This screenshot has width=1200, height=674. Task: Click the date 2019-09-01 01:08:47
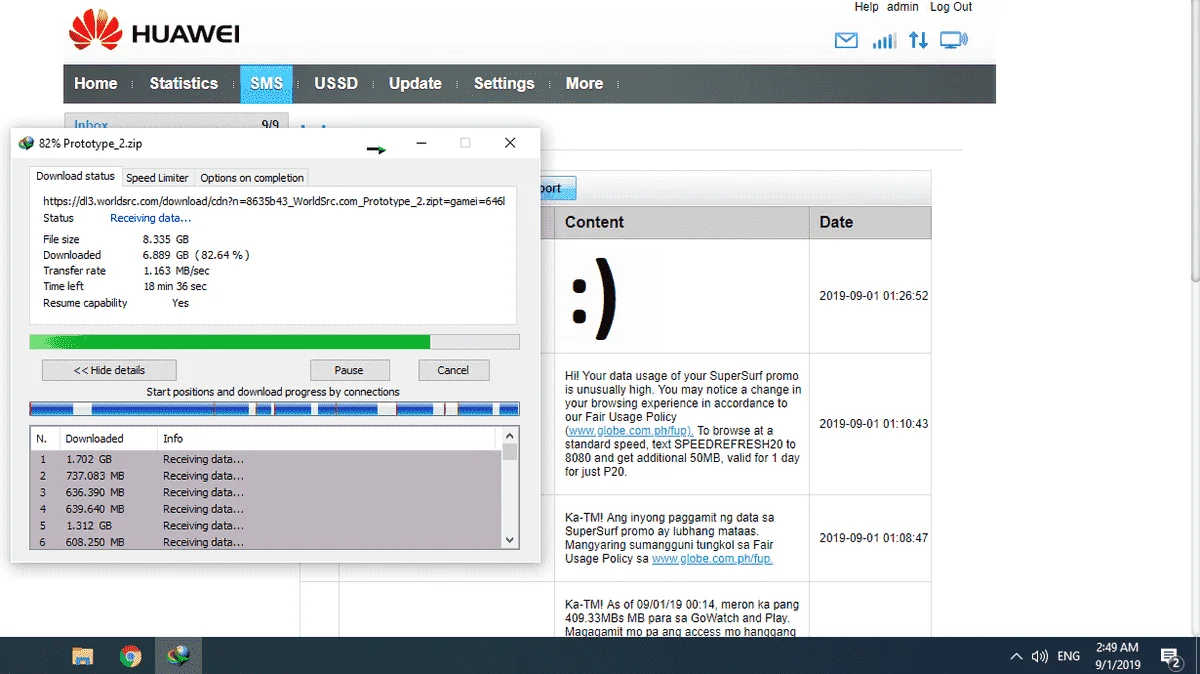874,538
